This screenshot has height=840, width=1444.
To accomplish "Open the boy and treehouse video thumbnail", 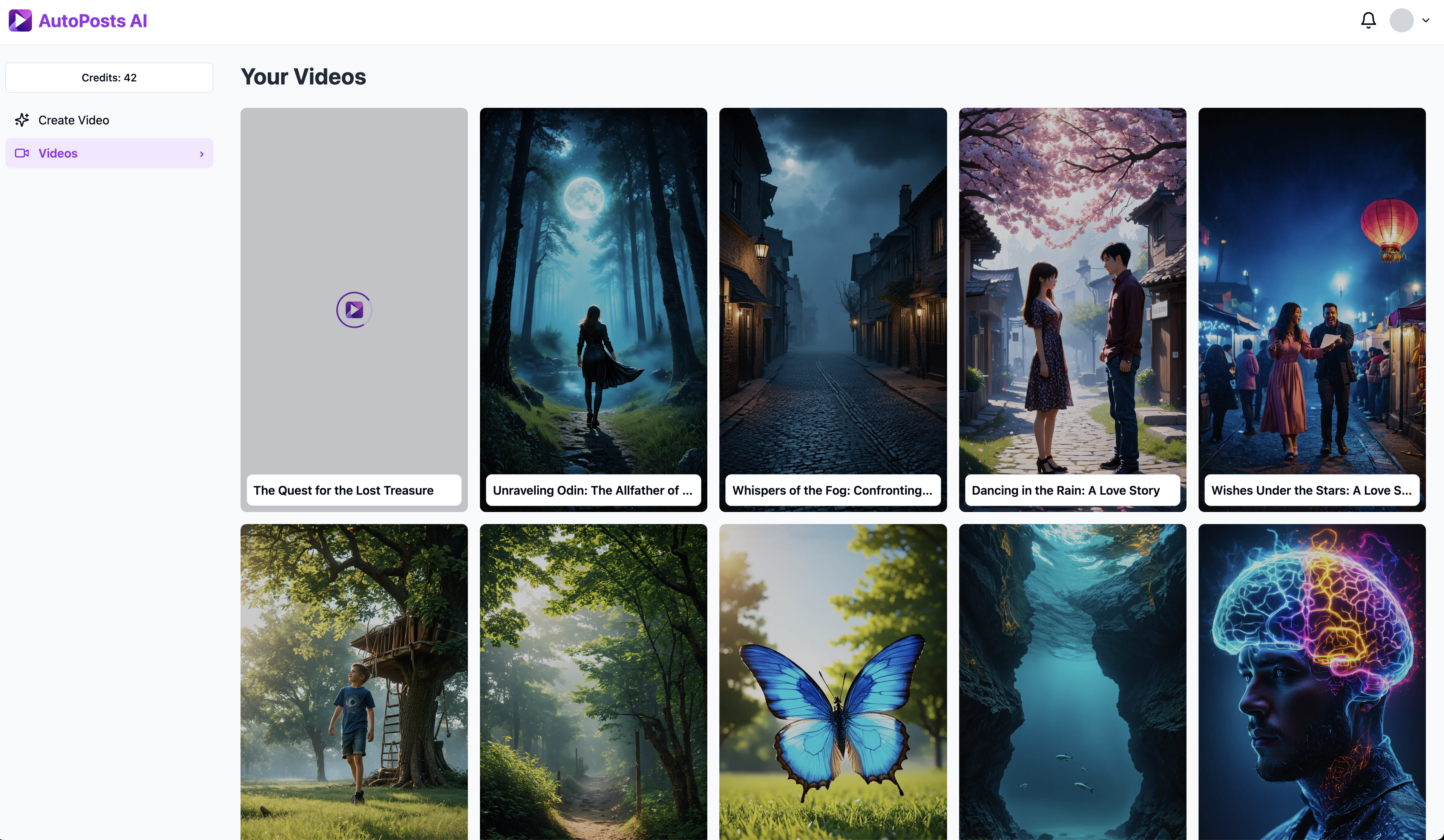I will pyautogui.click(x=354, y=682).
